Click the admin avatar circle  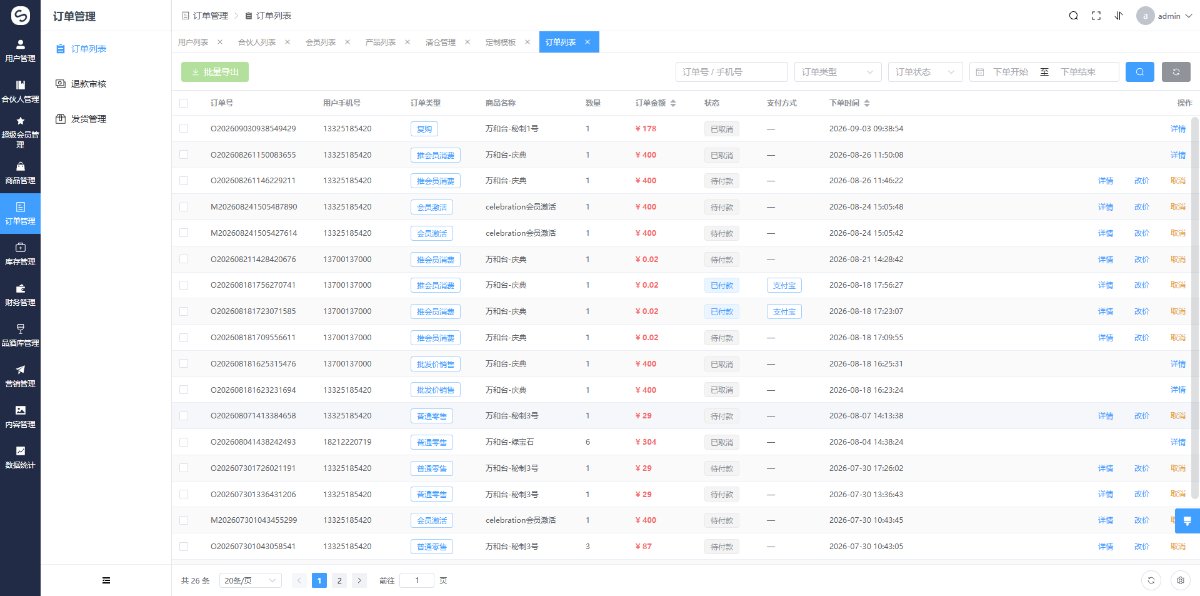click(x=1145, y=16)
